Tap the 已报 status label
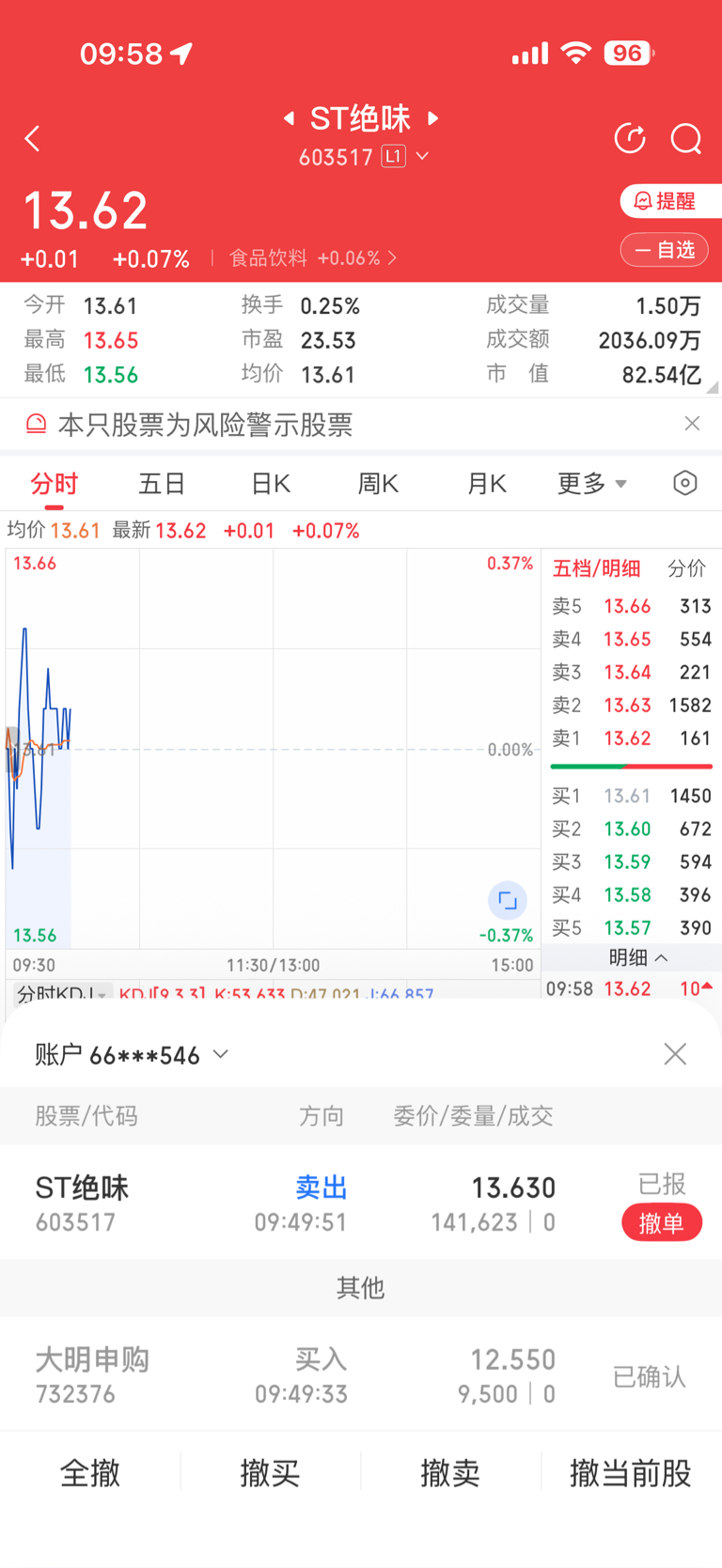Screen dimensions: 722x1568 pos(662,1184)
